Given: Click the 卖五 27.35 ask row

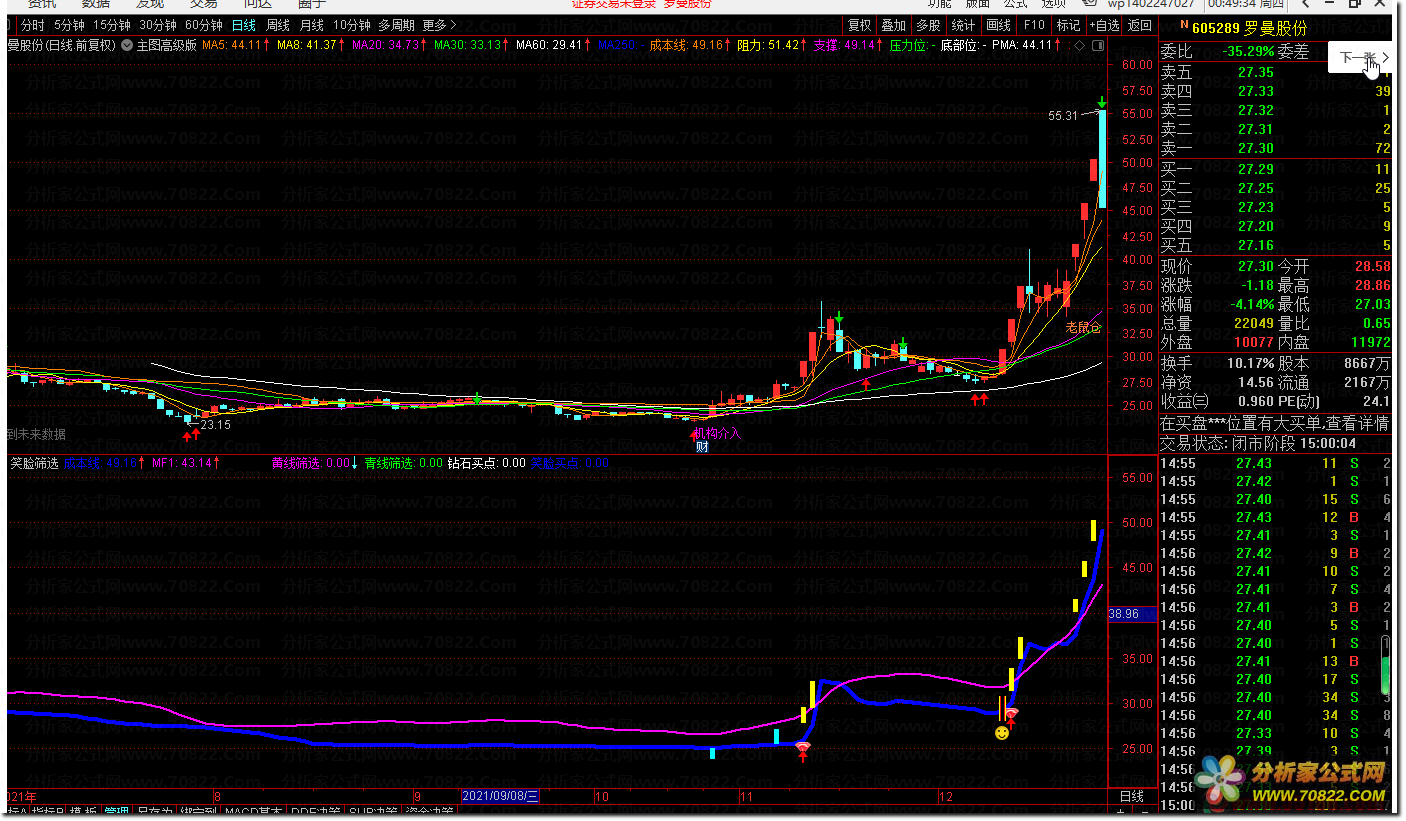Looking at the screenshot, I should (x=1276, y=72).
